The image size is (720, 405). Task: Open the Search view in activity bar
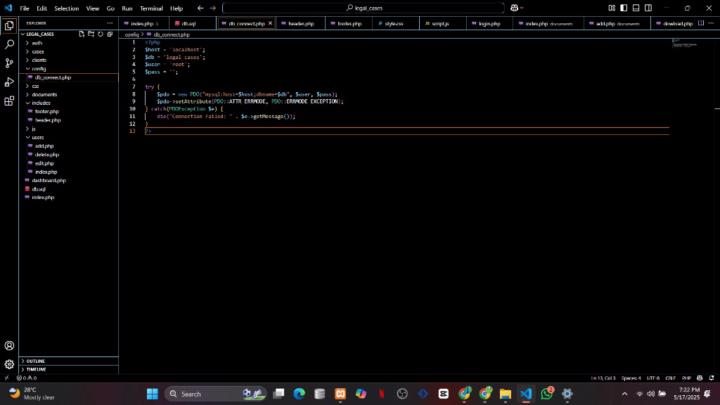point(10,44)
